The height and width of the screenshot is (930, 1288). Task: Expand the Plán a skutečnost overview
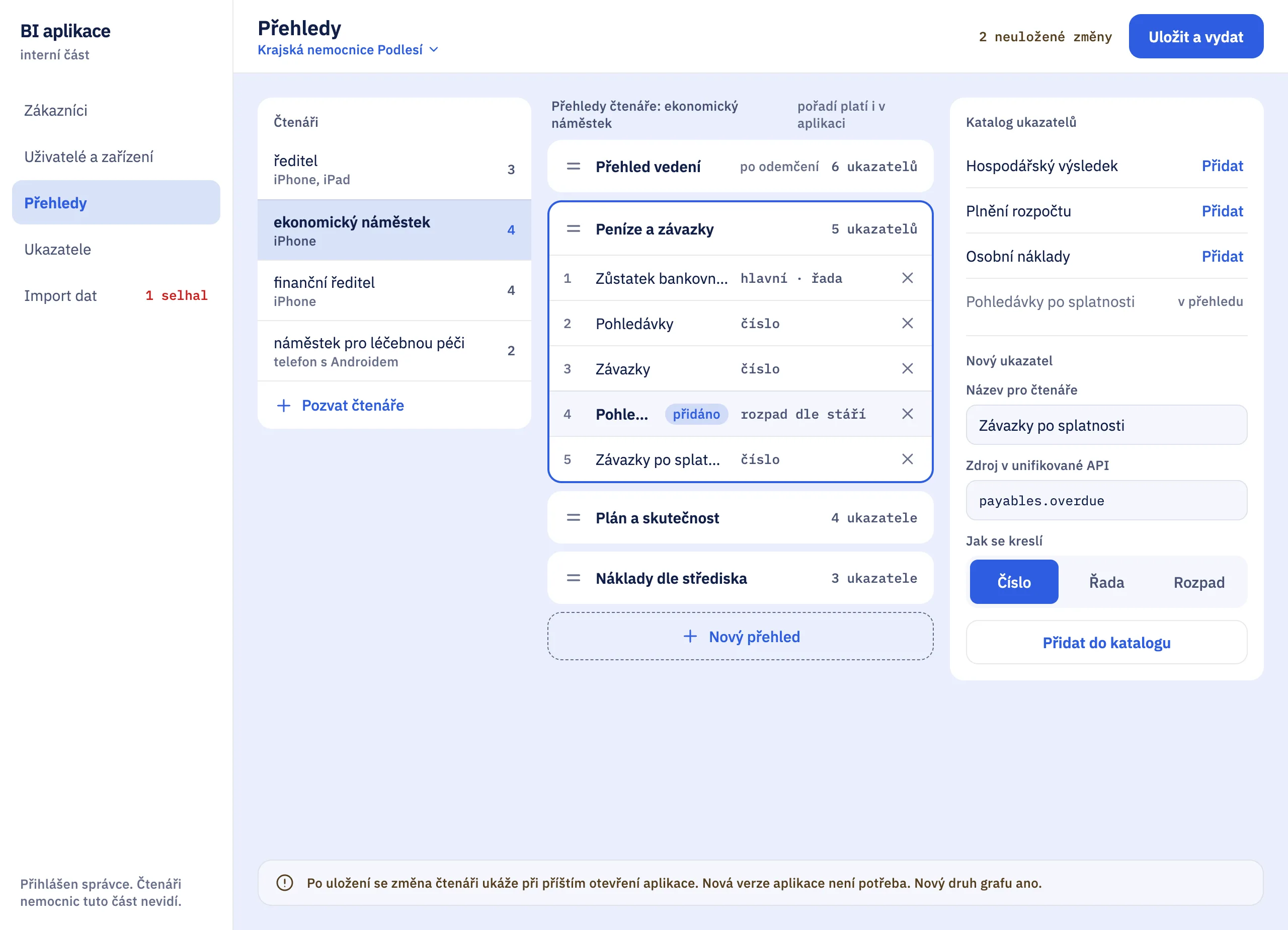coord(740,517)
